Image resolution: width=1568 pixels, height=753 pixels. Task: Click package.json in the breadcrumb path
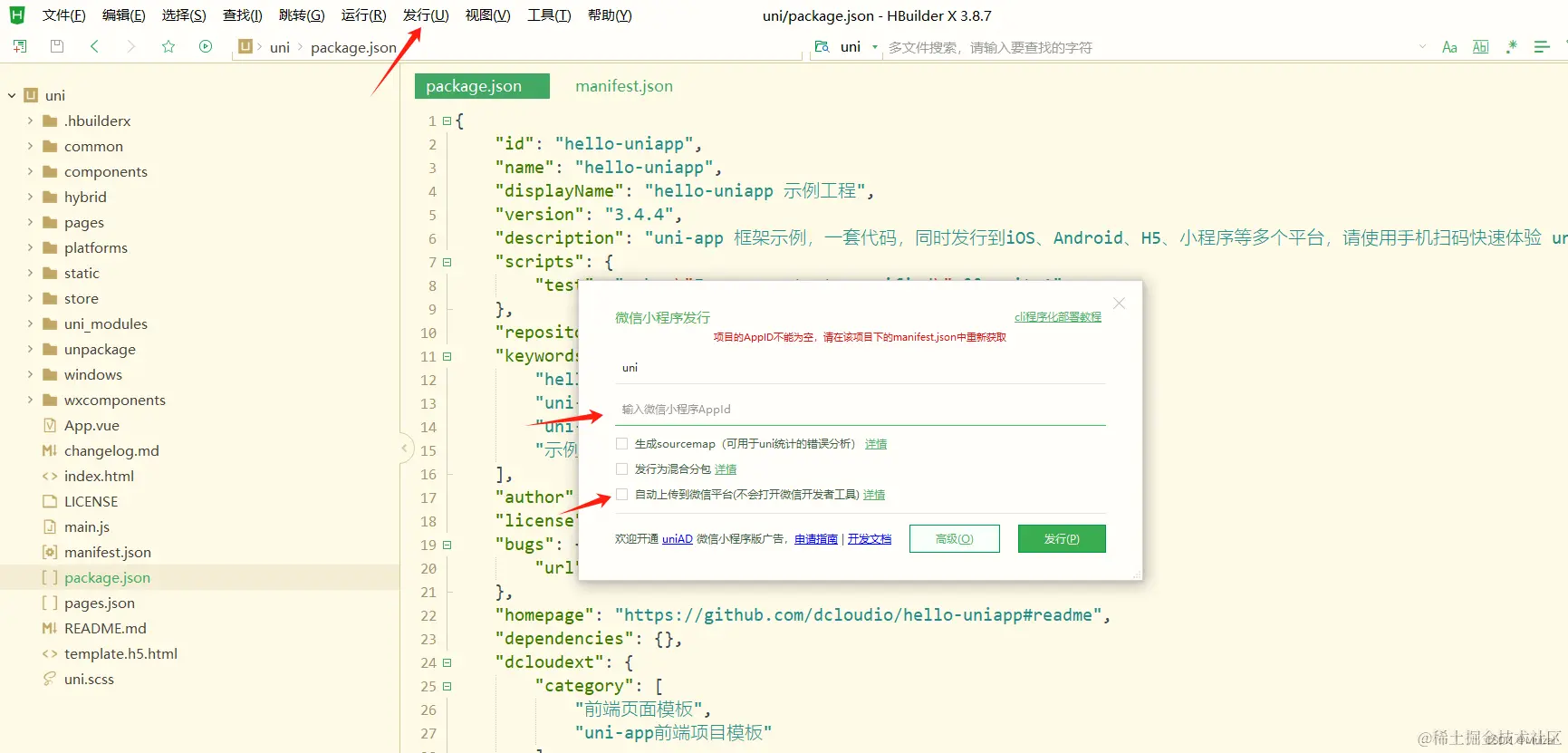pyautogui.click(x=353, y=47)
